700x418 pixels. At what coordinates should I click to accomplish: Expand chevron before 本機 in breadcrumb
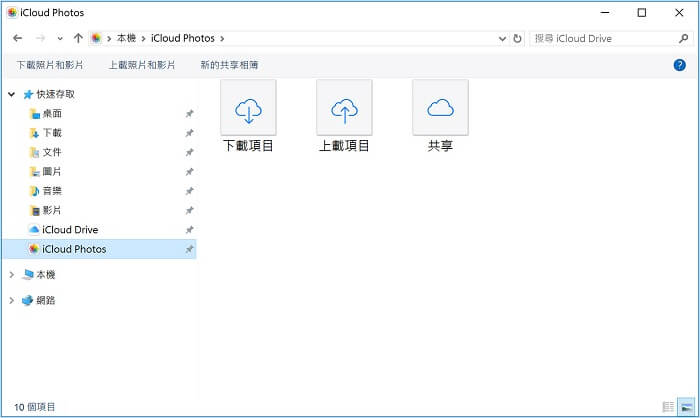(109, 39)
